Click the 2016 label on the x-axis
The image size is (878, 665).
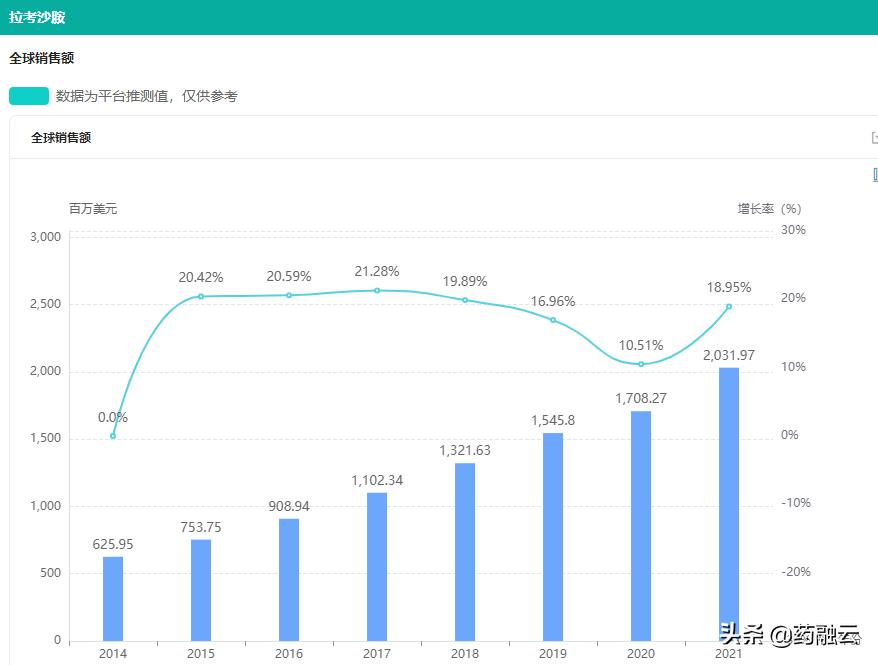[x=289, y=653]
